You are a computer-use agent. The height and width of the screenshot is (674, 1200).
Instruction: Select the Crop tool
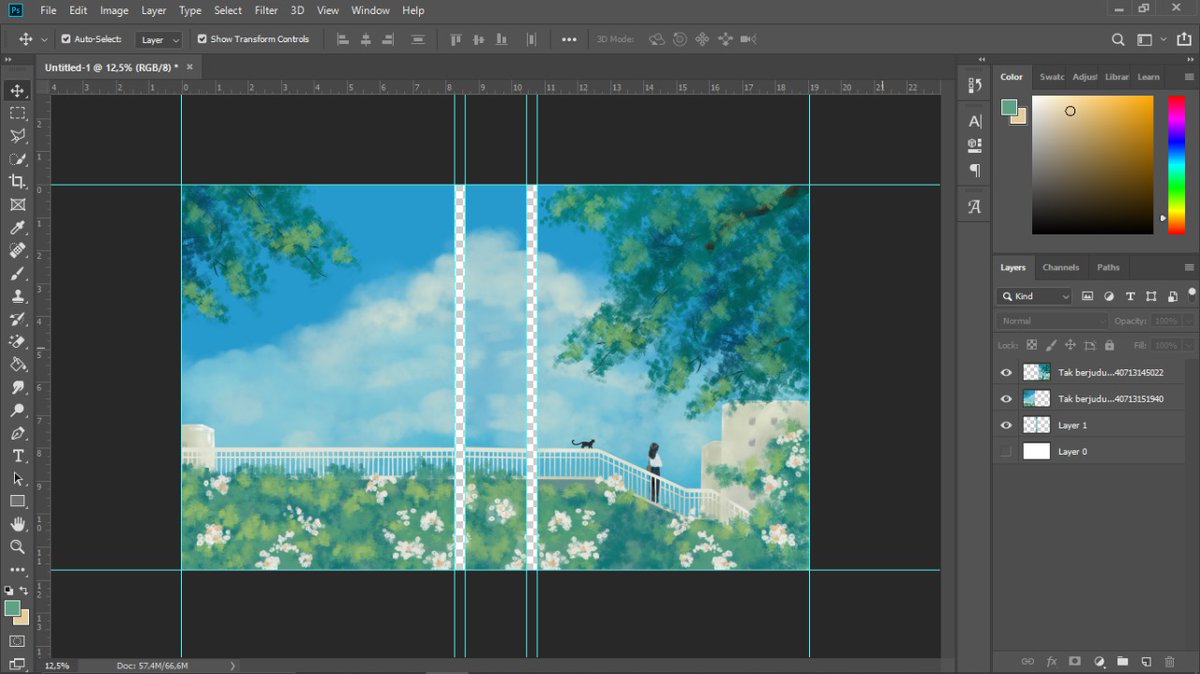pyautogui.click(x=17, y=181)
